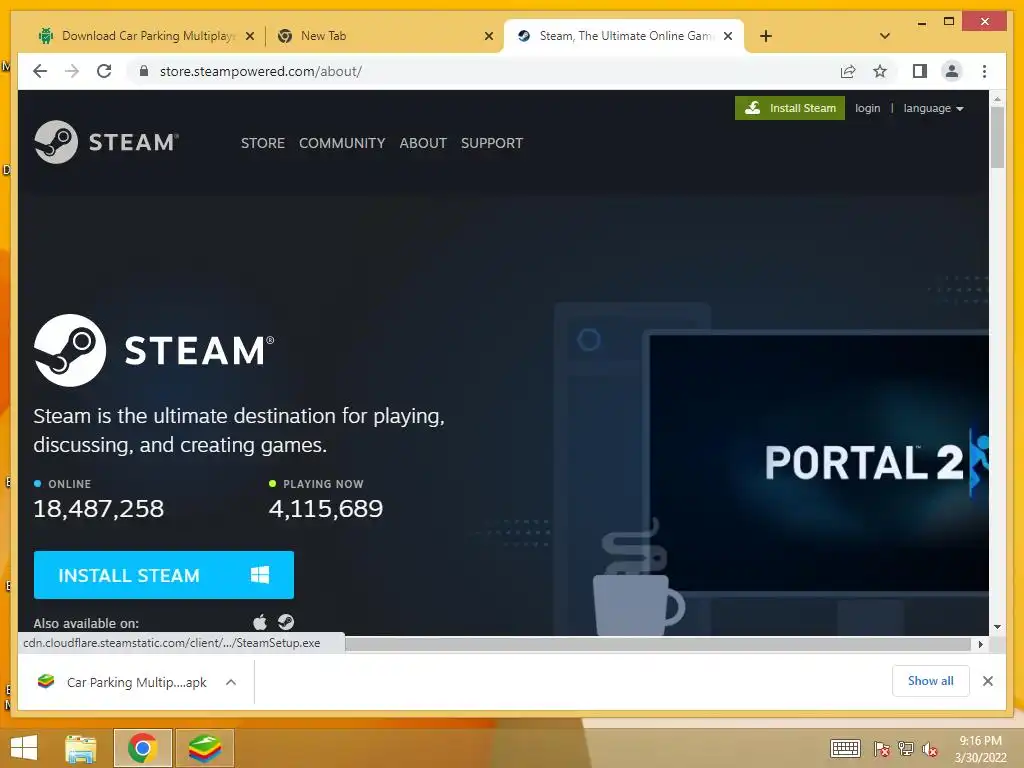Click the browser forward arrow
Viewport: 1024px width, 768px height.
click(72, 71)
